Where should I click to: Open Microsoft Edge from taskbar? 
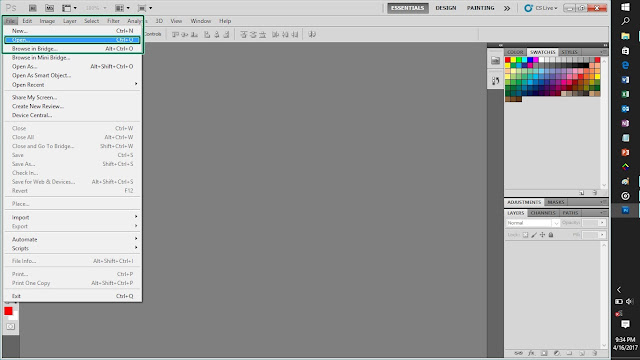tap(625, 65)
